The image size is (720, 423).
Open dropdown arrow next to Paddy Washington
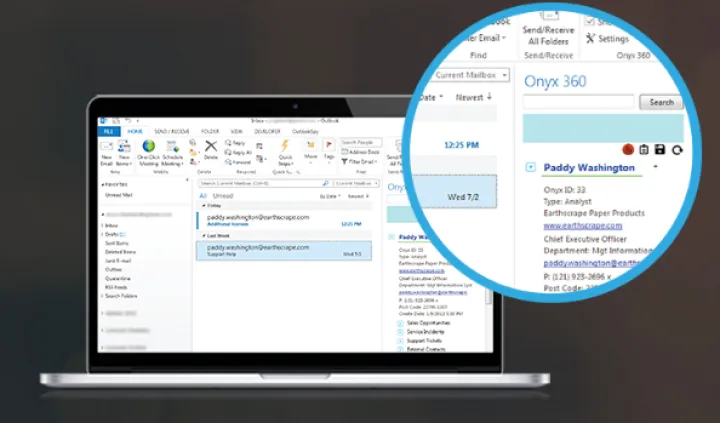[655, 167]
